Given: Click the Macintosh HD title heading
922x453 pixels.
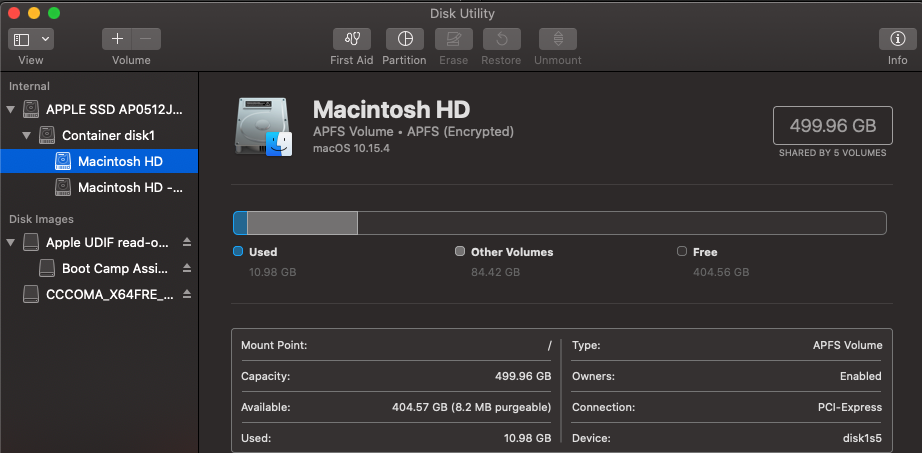Looking at the screenshot, I should coord(391,109).
